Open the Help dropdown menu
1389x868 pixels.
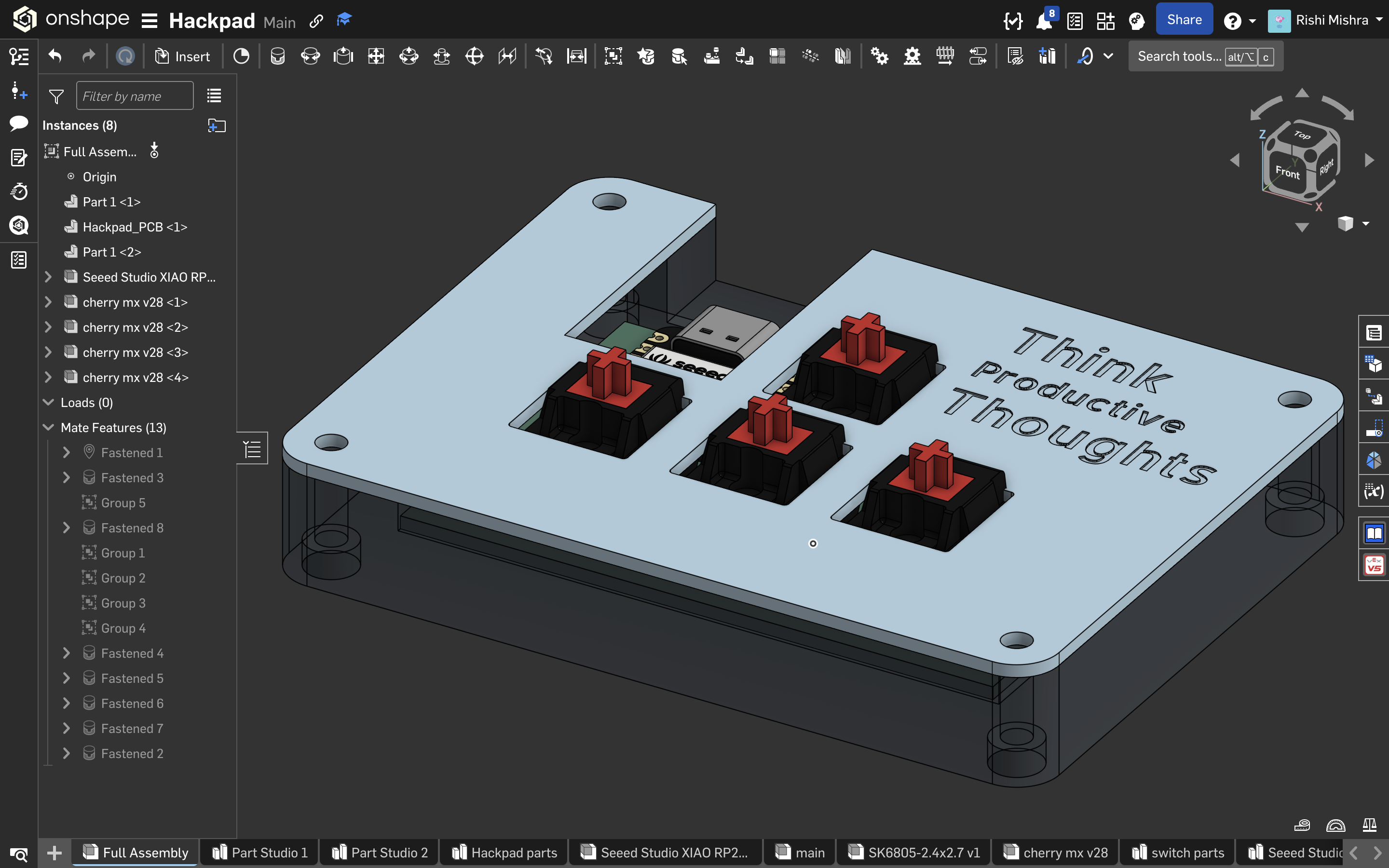click(1239, 21)
